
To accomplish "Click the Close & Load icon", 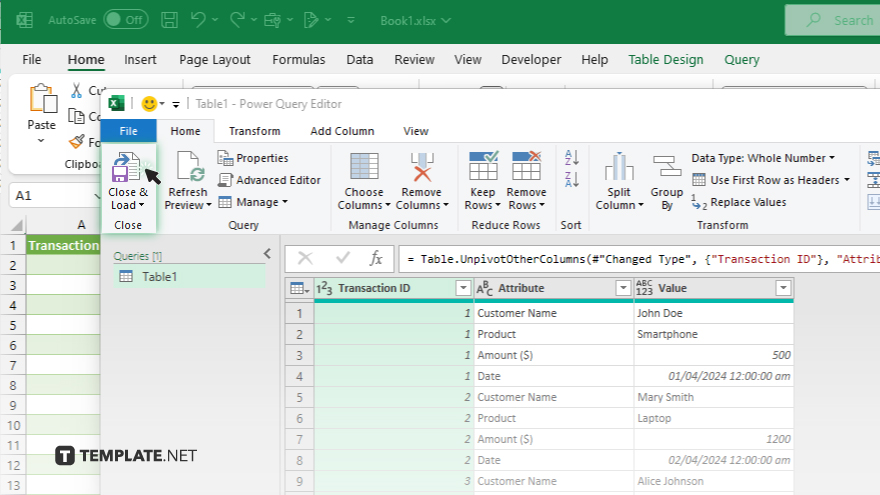I will (x=126, y=167).
